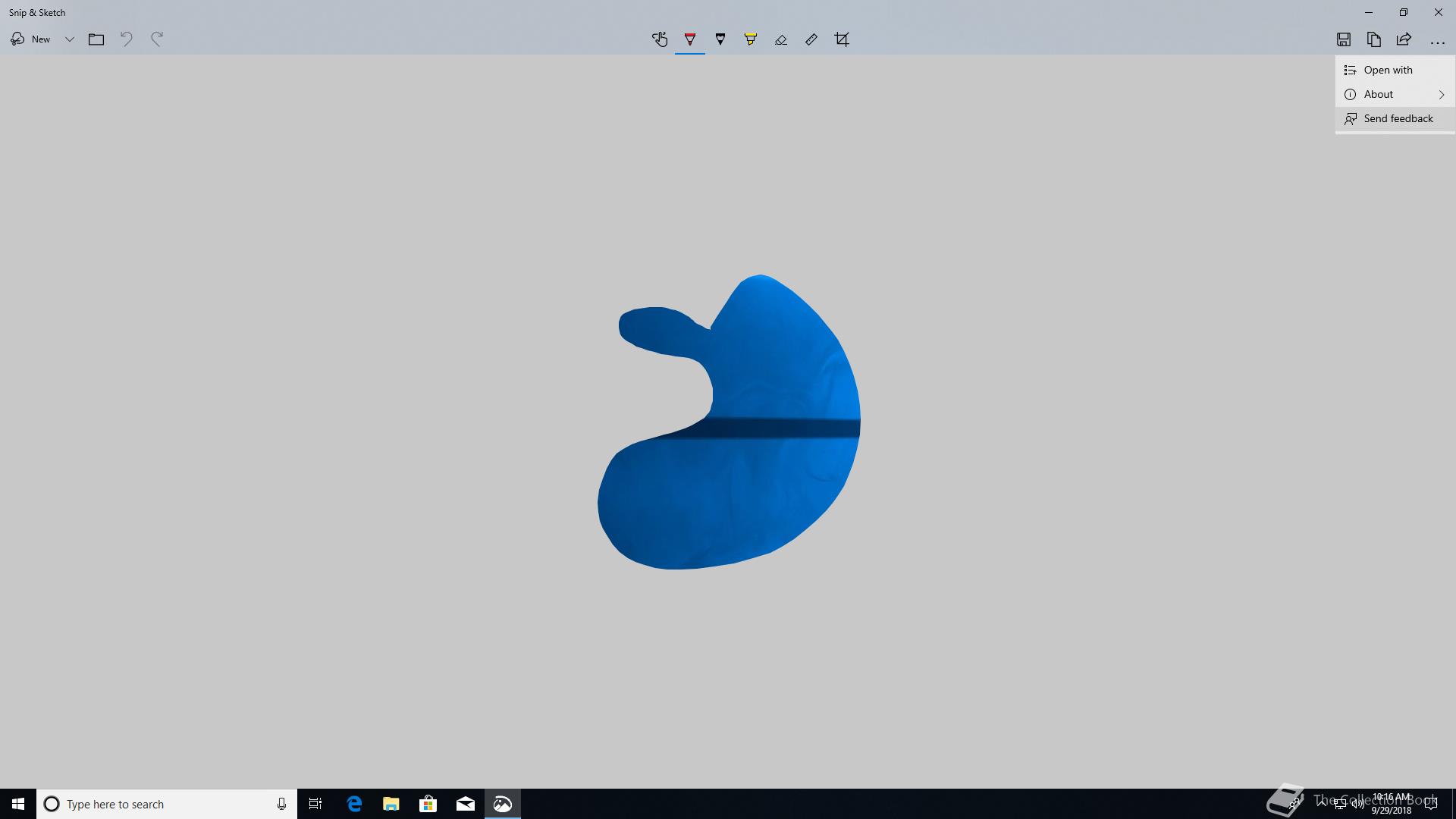
Task: Select the red Ballpoint pen
Action: [690, 39]
